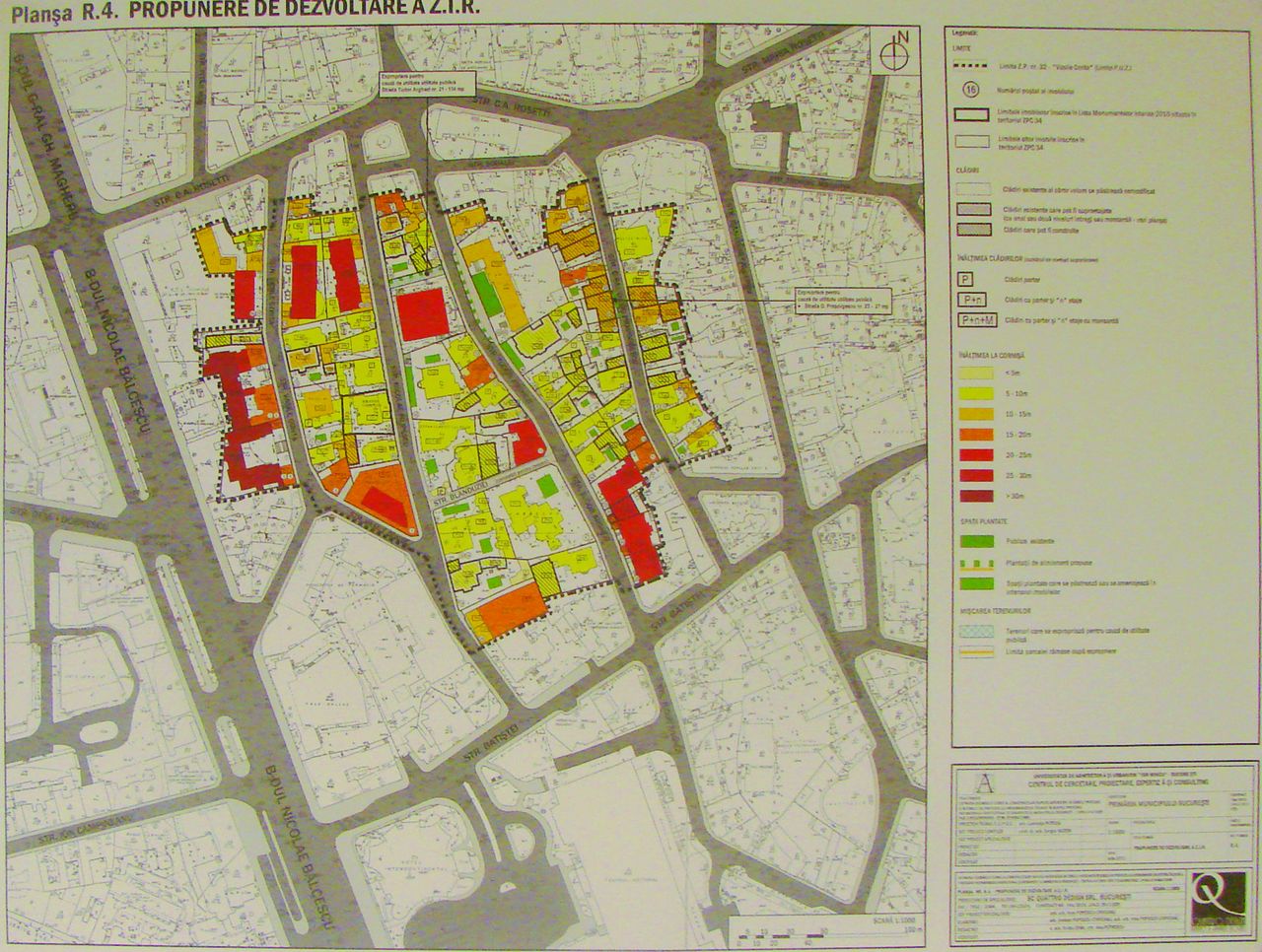Select the '5 - 10m' yellow height swatch
The width and height of the screenshot is (1262, 952).
pos(974,392)
